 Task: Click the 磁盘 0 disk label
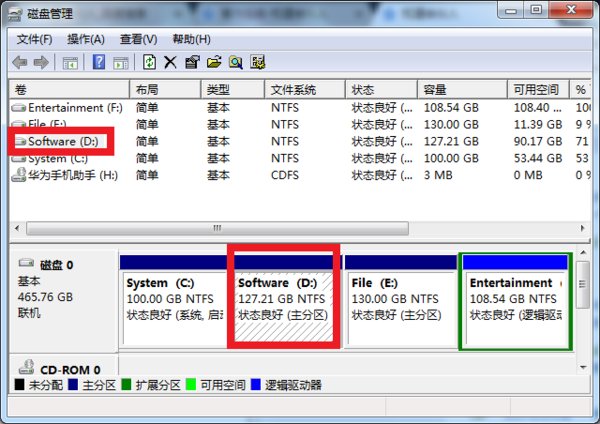56,265
